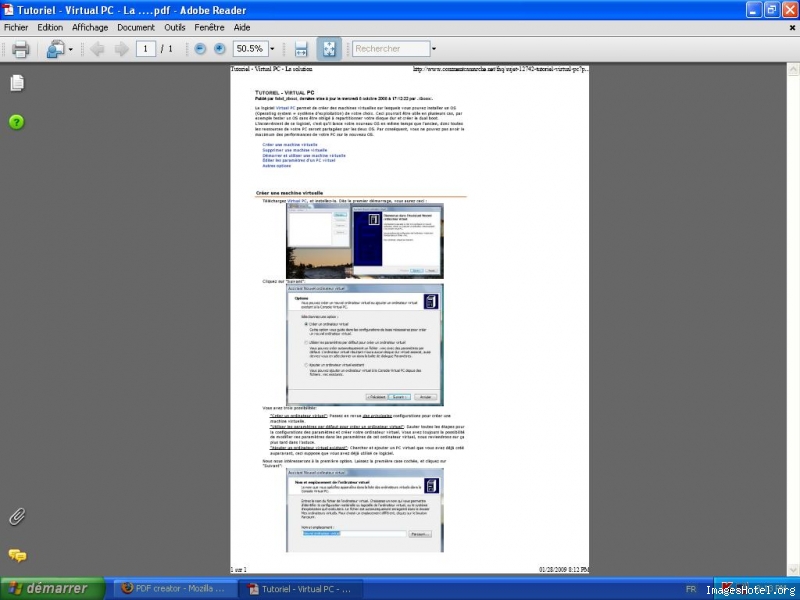This screenshot has width=800, height=600.
Task: Click the Print icon in the toolbar
Action: pos(20,49)
